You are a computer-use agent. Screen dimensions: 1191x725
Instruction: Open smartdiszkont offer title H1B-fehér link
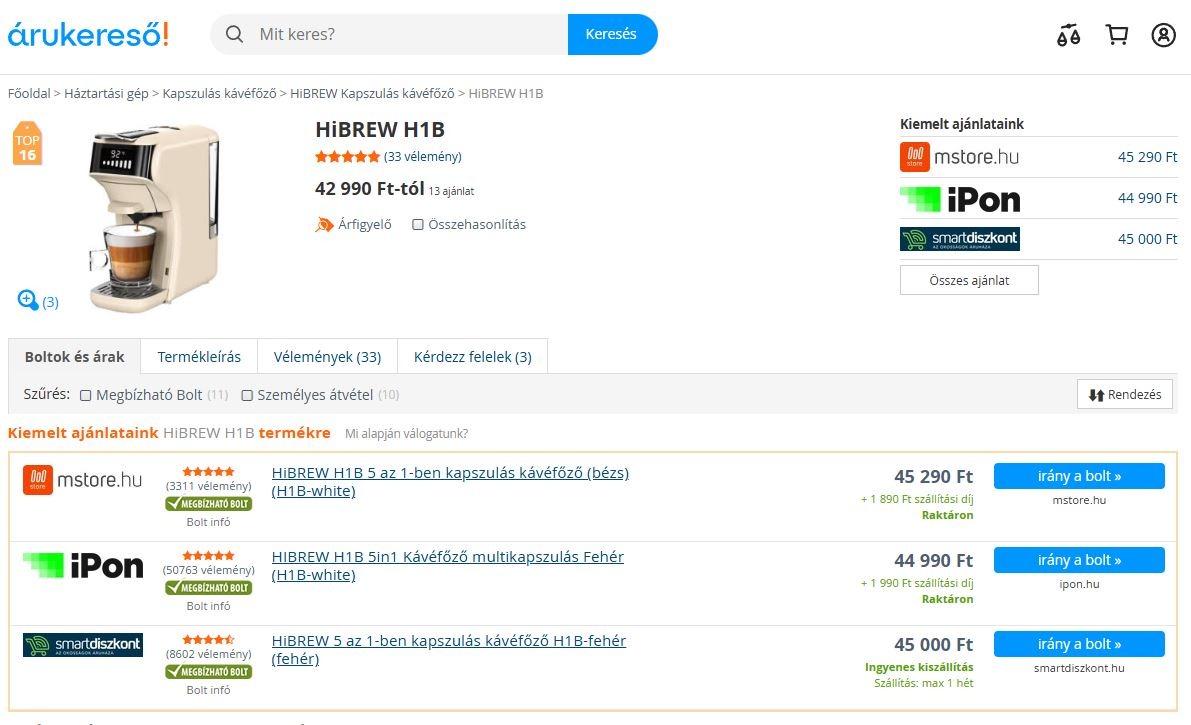pos(449,650)
